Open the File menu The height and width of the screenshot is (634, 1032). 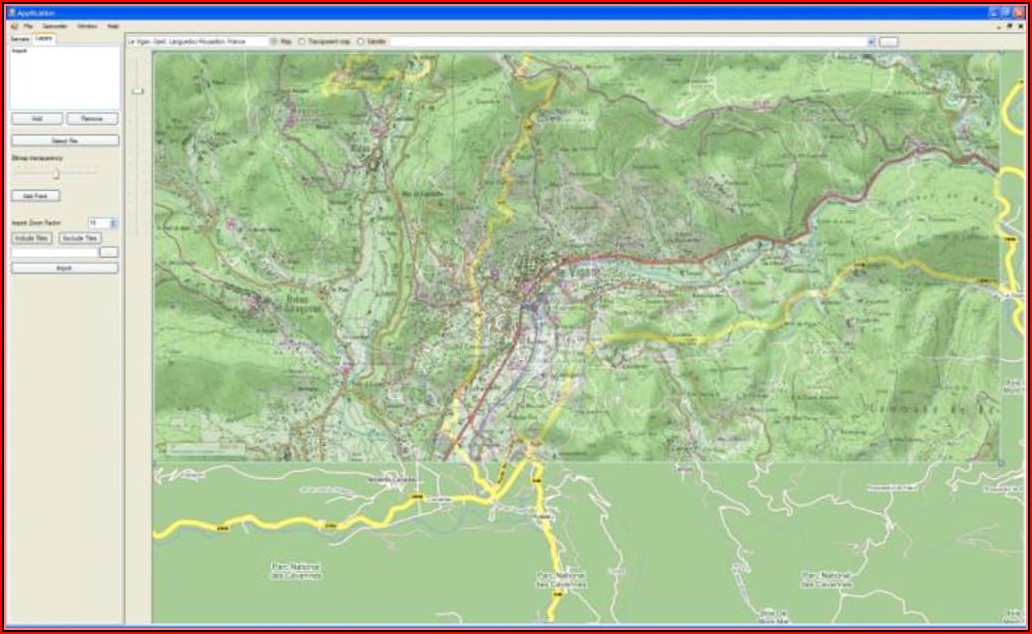(28, 26)
